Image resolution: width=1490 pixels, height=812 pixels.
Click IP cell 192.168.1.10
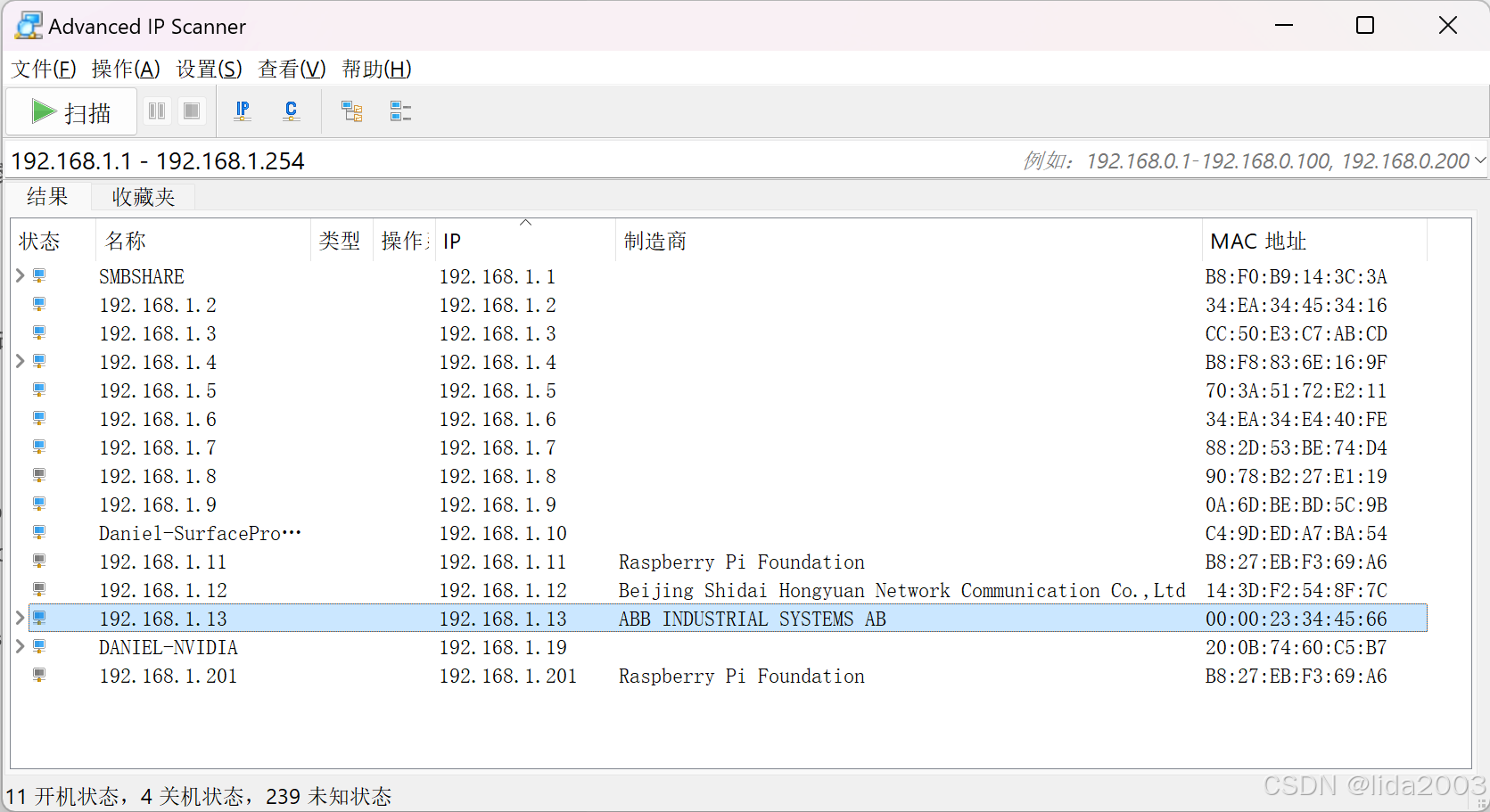click(503, 533)
